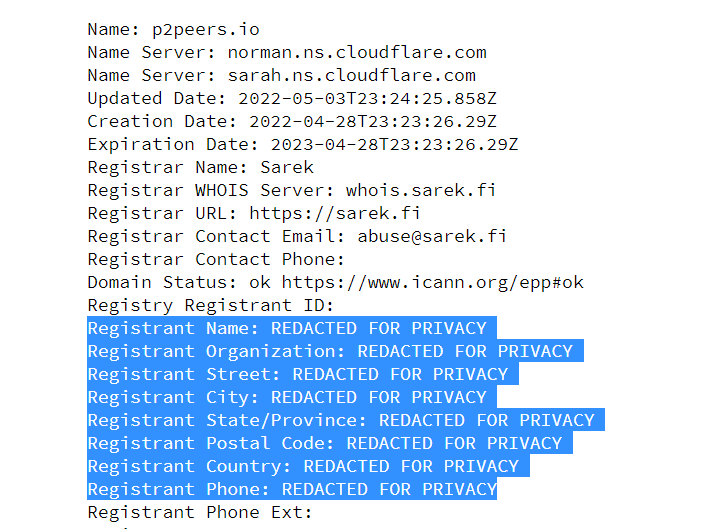Click the Registrant Postal Code line
The width and height of the screenshot is (714, 529).
(x=325, y=443)
